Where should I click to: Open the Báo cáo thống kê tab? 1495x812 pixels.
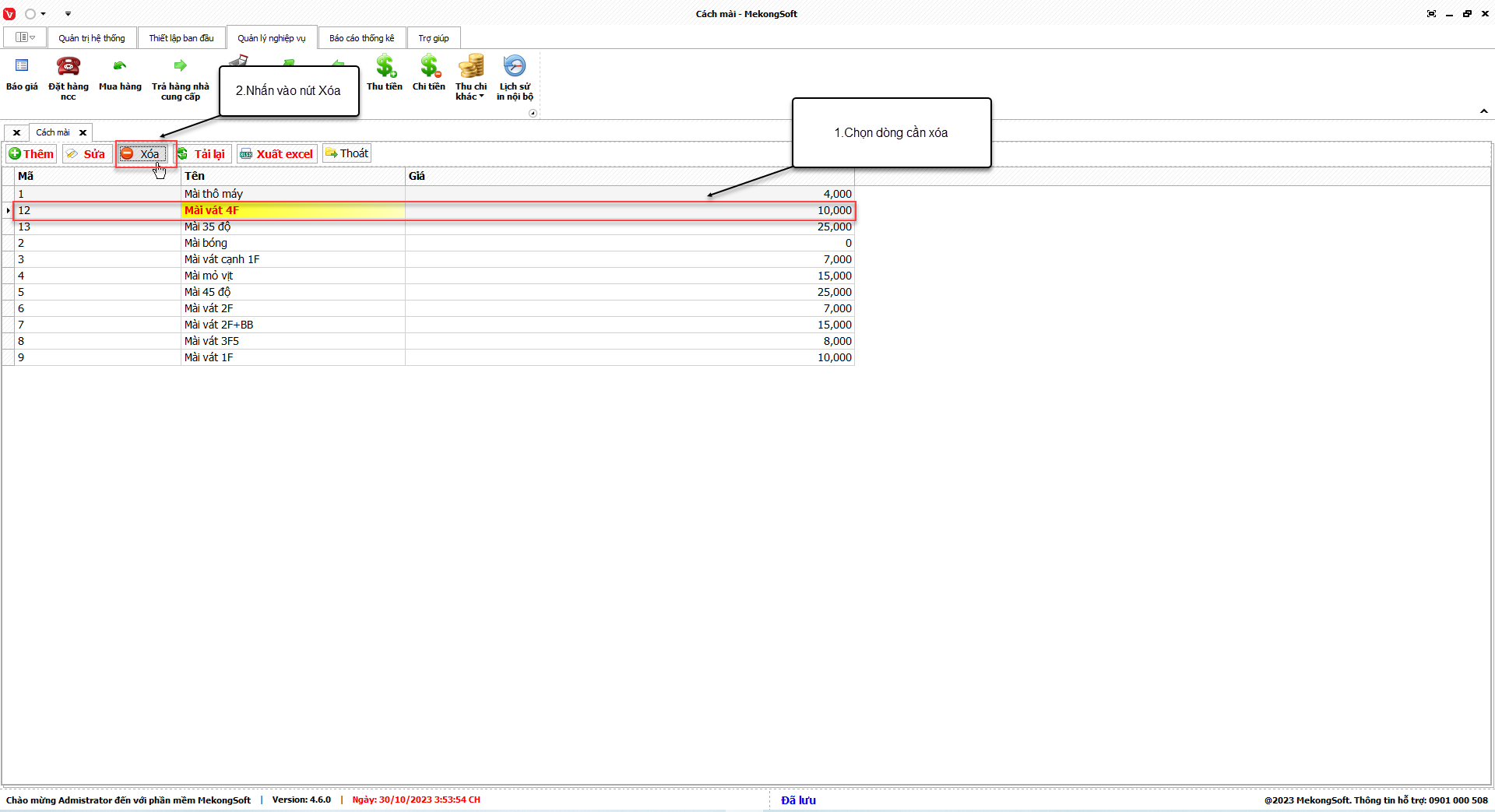pos(362,38)
